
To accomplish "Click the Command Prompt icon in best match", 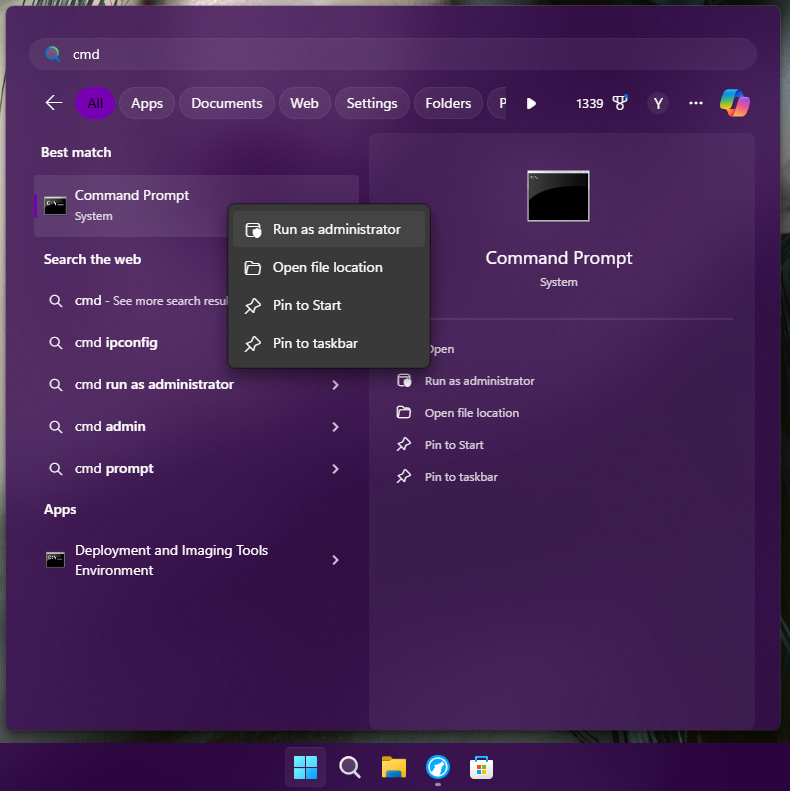I will tap(55, 205).
